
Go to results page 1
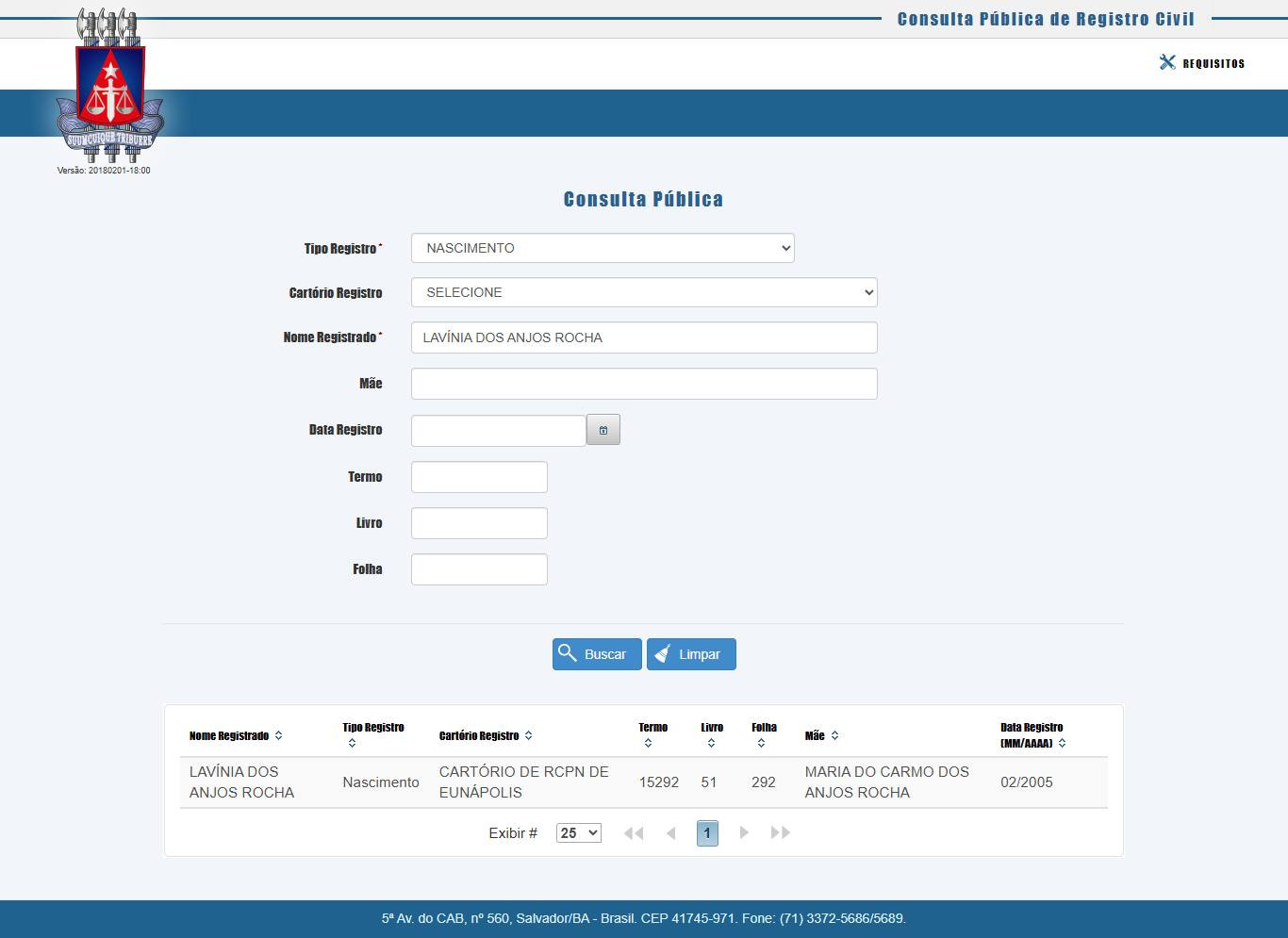(707, 833)
